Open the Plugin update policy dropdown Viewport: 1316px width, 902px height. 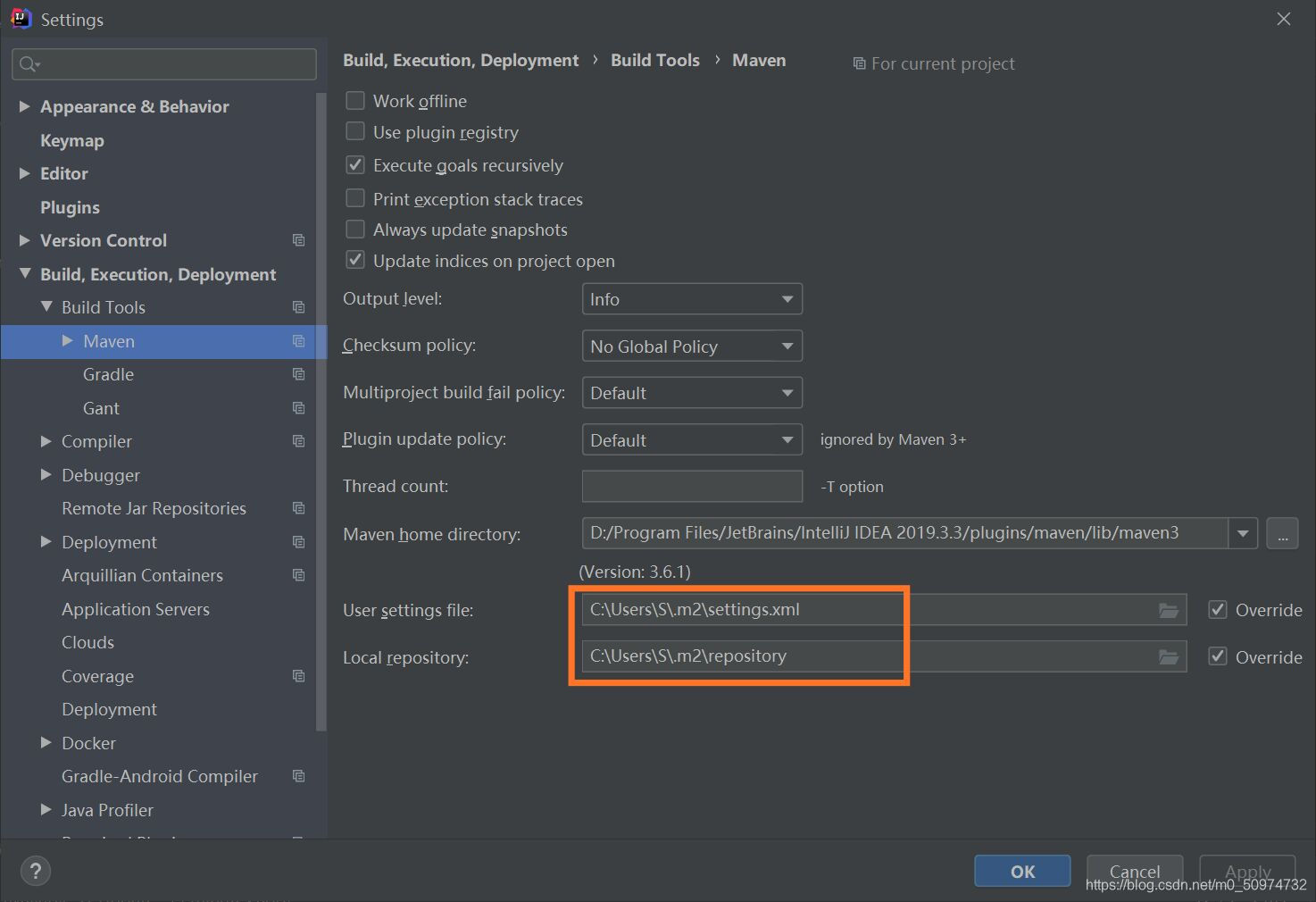pos(692,439)
